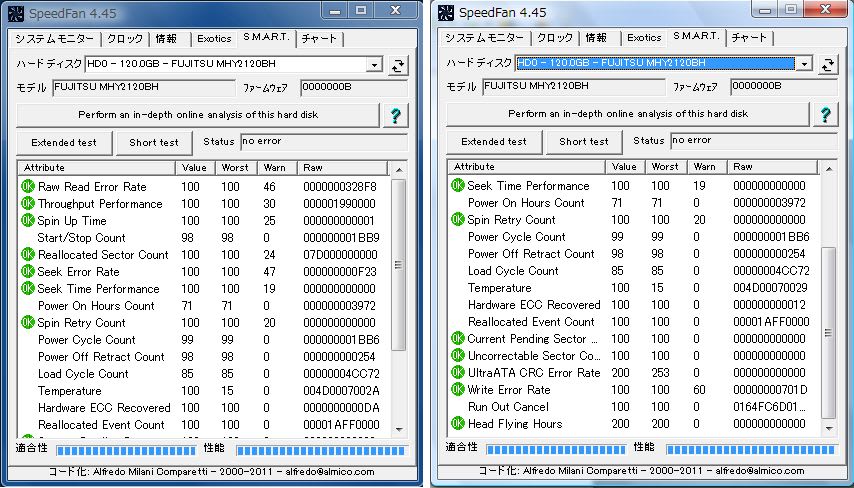Click 性能 progress bar in right window
854x488 pixels.
[752, 449]
